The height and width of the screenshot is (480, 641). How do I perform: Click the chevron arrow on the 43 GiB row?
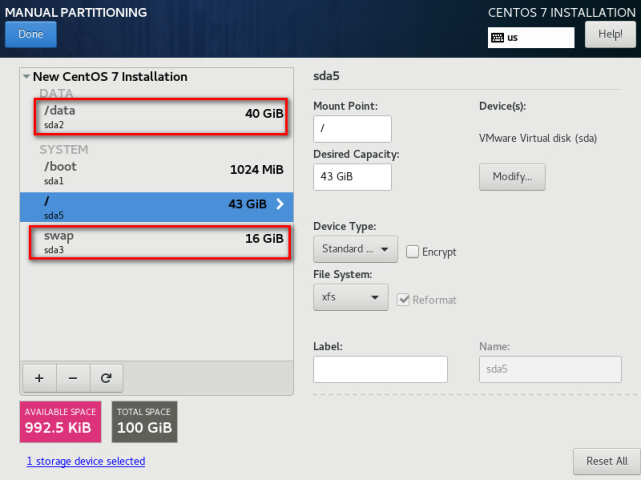[x=280, y=204]
